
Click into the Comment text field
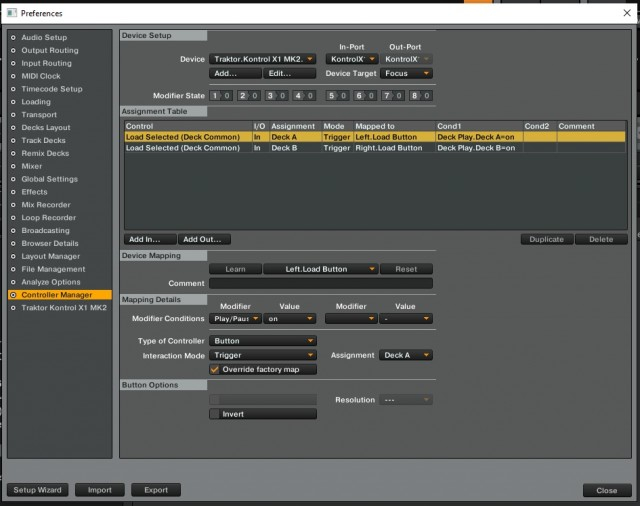pyautogui.click(x=320, y=284)
